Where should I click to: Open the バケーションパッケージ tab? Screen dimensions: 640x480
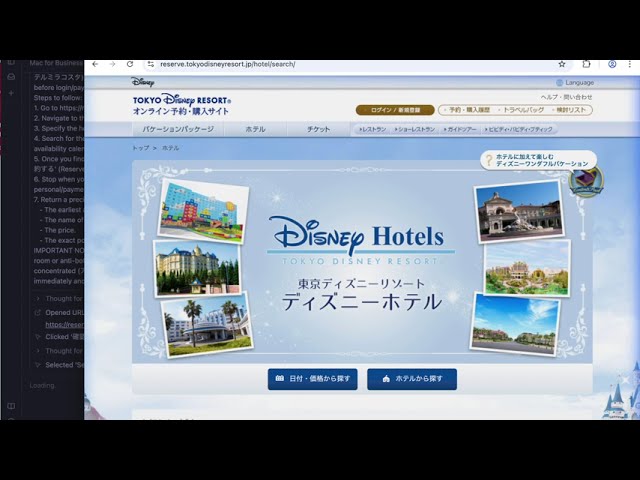pos(178,129)
